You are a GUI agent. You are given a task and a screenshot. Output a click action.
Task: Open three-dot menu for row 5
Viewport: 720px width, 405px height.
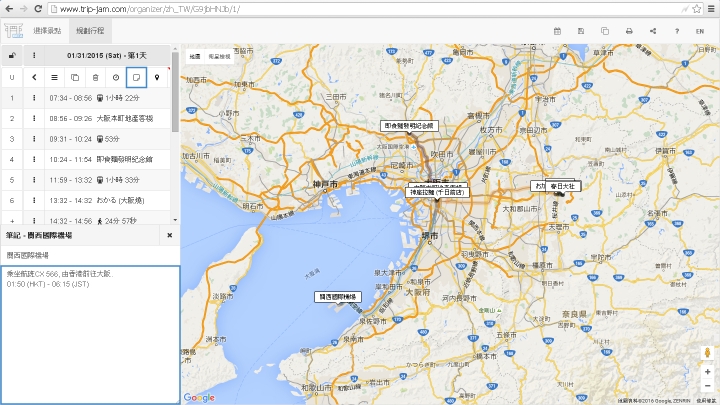tap(34, 180)
